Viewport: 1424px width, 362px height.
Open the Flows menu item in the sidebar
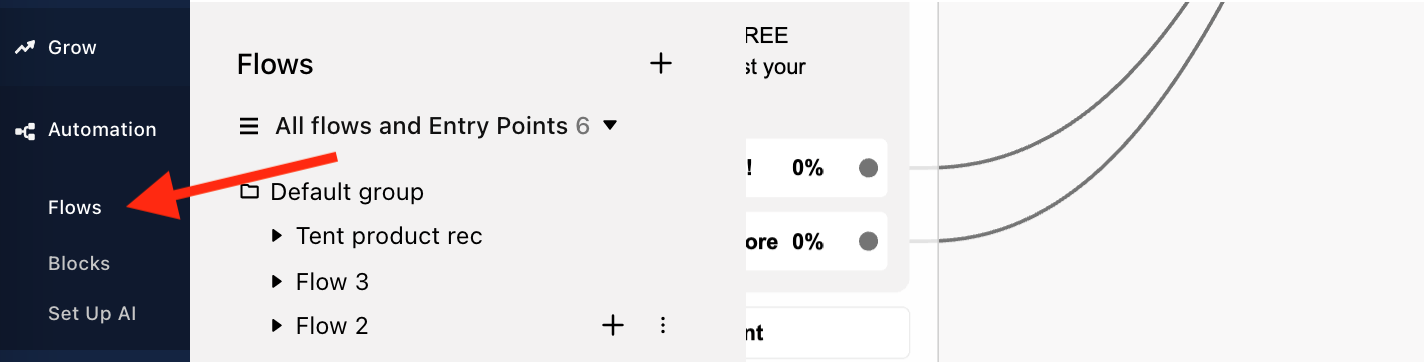pos(75,208)
